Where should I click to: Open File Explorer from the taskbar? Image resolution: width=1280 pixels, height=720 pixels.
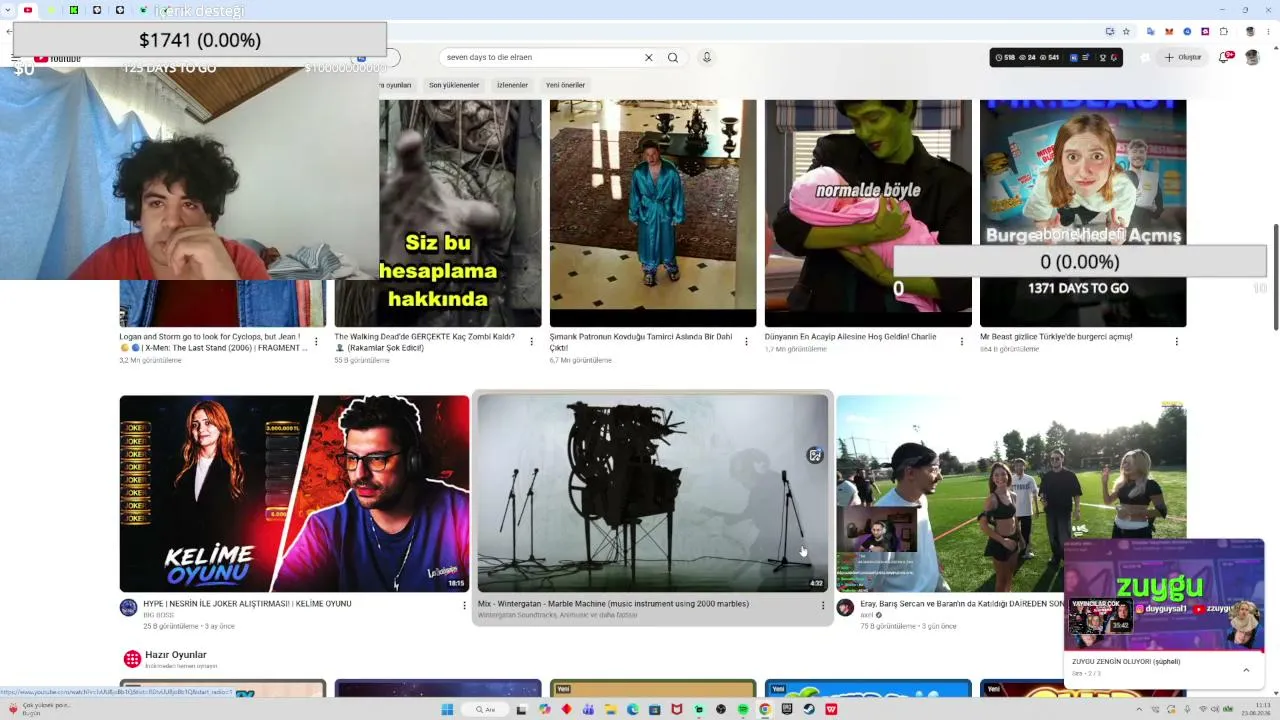tap(610, 709)
